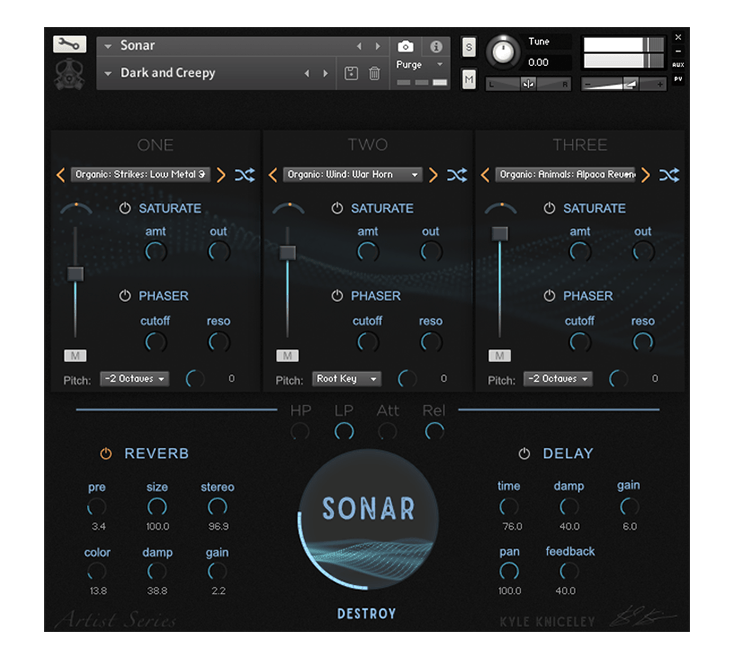Click the Tune value field 0.00
The image size is (734, 659).
click(x=548, y=63)
